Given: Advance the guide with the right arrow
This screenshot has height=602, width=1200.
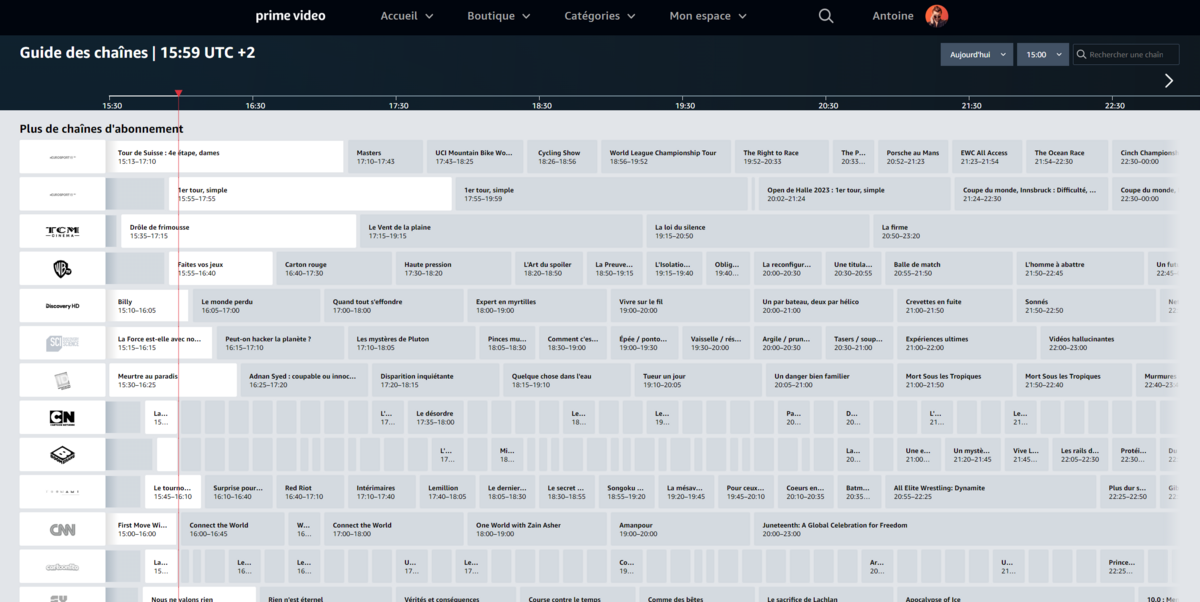Looking at the screenshot, I should 1169,81.
